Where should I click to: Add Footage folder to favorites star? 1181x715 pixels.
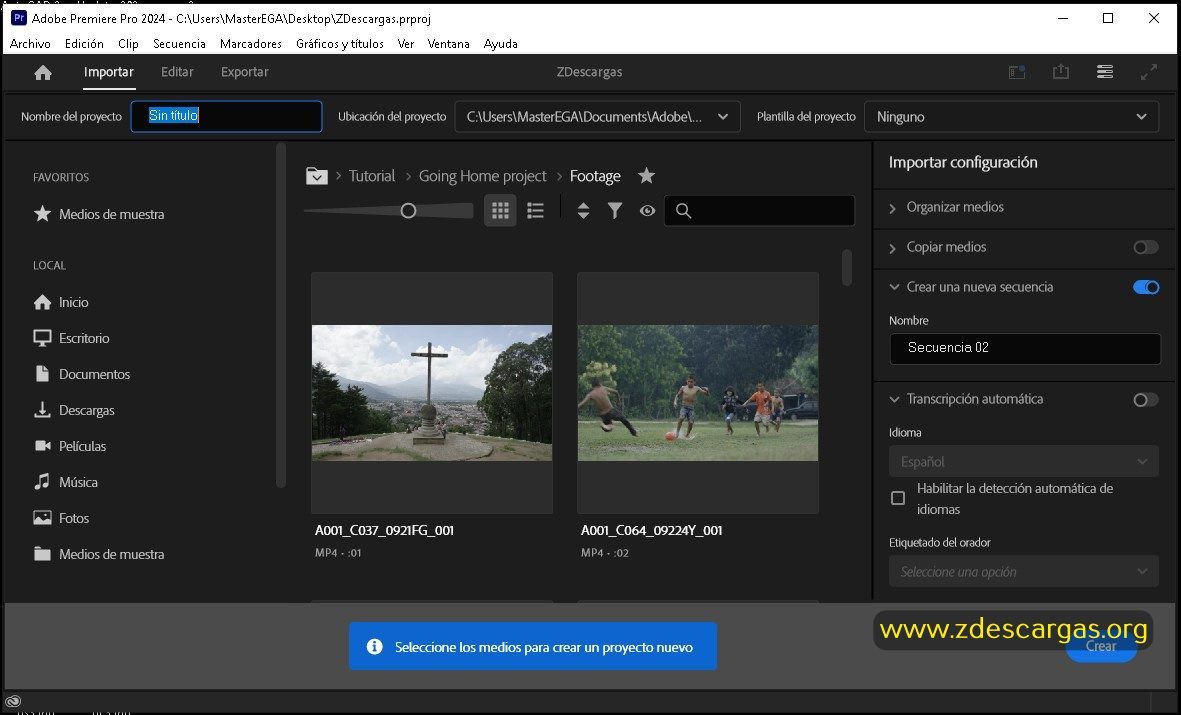(x=646, y=176)
